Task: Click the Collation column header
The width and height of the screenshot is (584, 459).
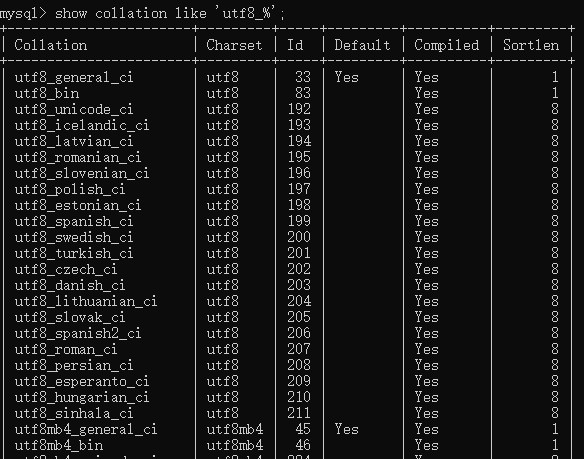Action: click(x=51, y=45)
